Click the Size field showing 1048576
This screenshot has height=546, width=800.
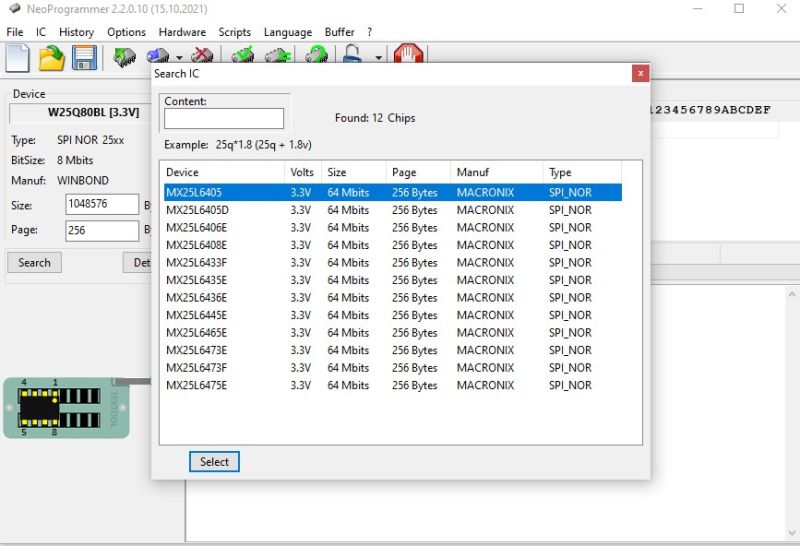(x=102, y=205)
